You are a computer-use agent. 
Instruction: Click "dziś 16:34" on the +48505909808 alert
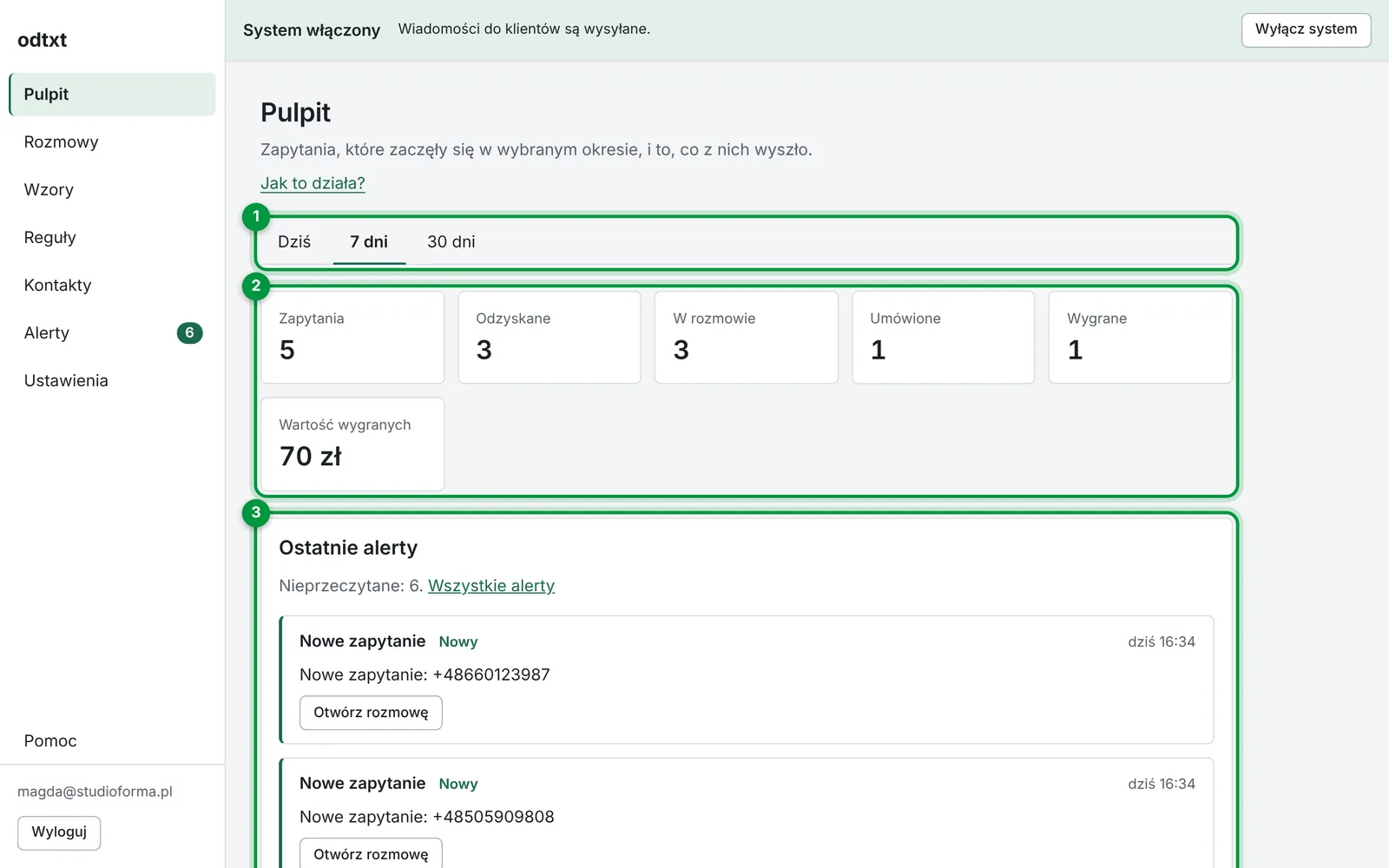pyautogui.click(x=1162, y=785)
